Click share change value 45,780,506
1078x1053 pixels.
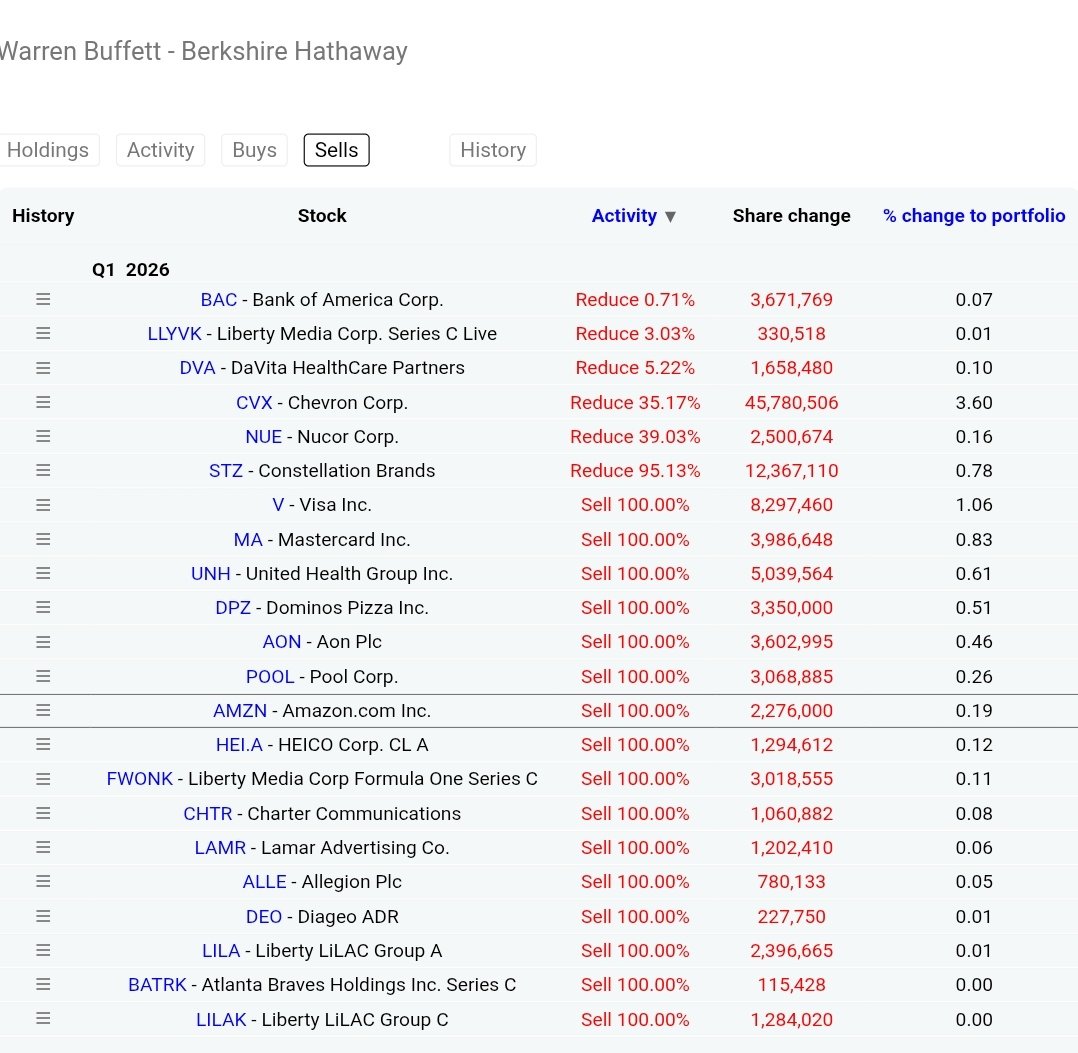(x=791, y=403)
